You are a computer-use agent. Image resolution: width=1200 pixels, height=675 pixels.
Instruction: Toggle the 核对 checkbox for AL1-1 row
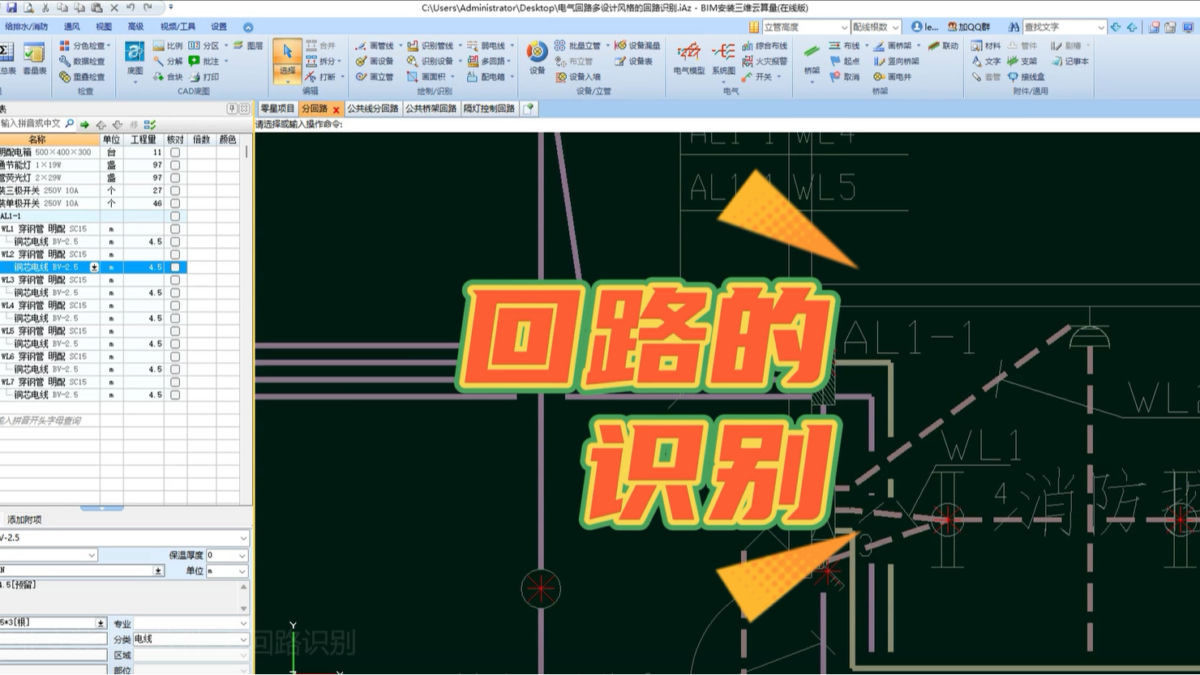tap(175, 216)
